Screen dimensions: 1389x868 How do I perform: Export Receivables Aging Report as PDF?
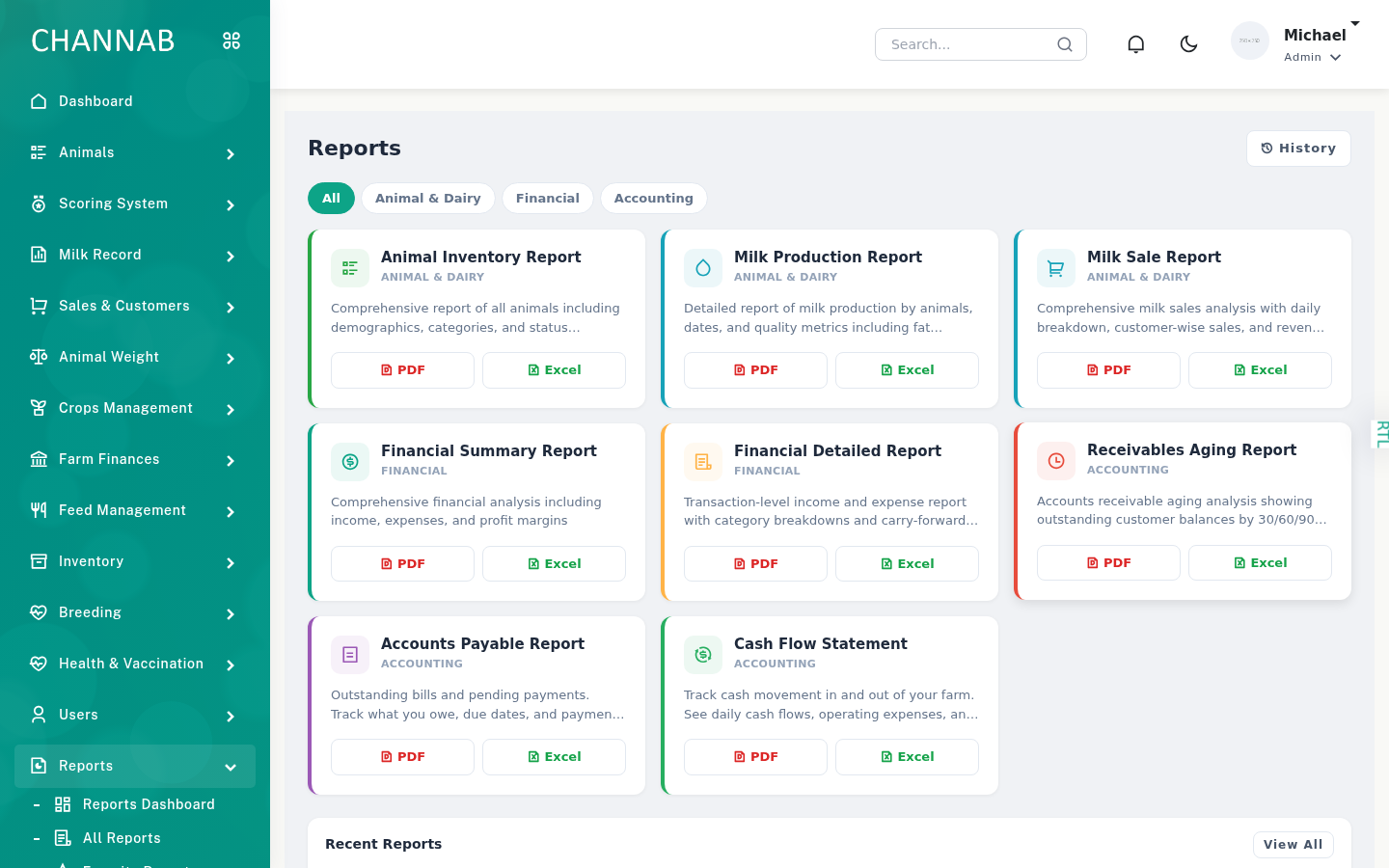point(1108,563)
